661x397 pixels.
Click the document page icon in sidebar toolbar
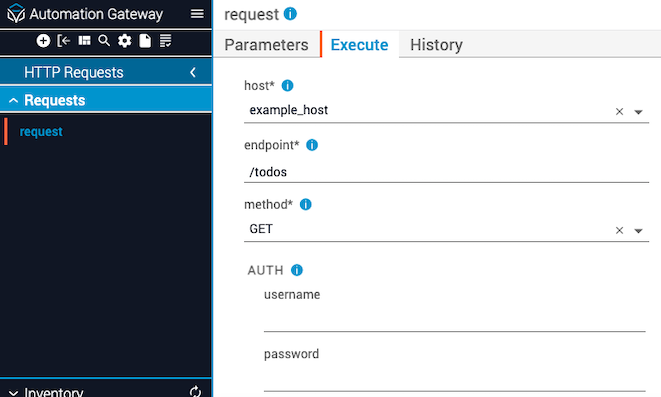click(x=145, y=41)
